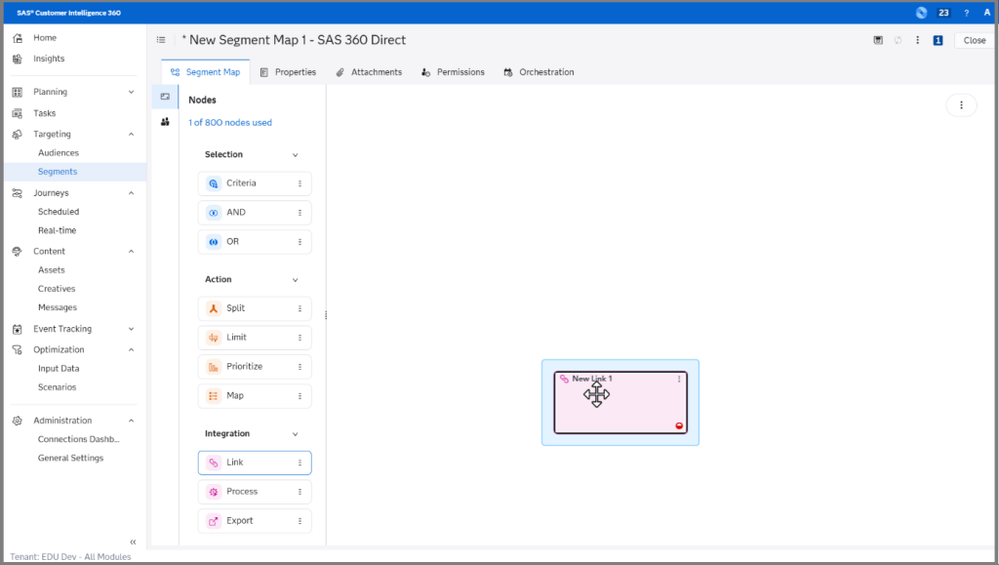Screen dimensions: 999x565
Task: Click the list icon beside segment title
Action: point(161,40)
